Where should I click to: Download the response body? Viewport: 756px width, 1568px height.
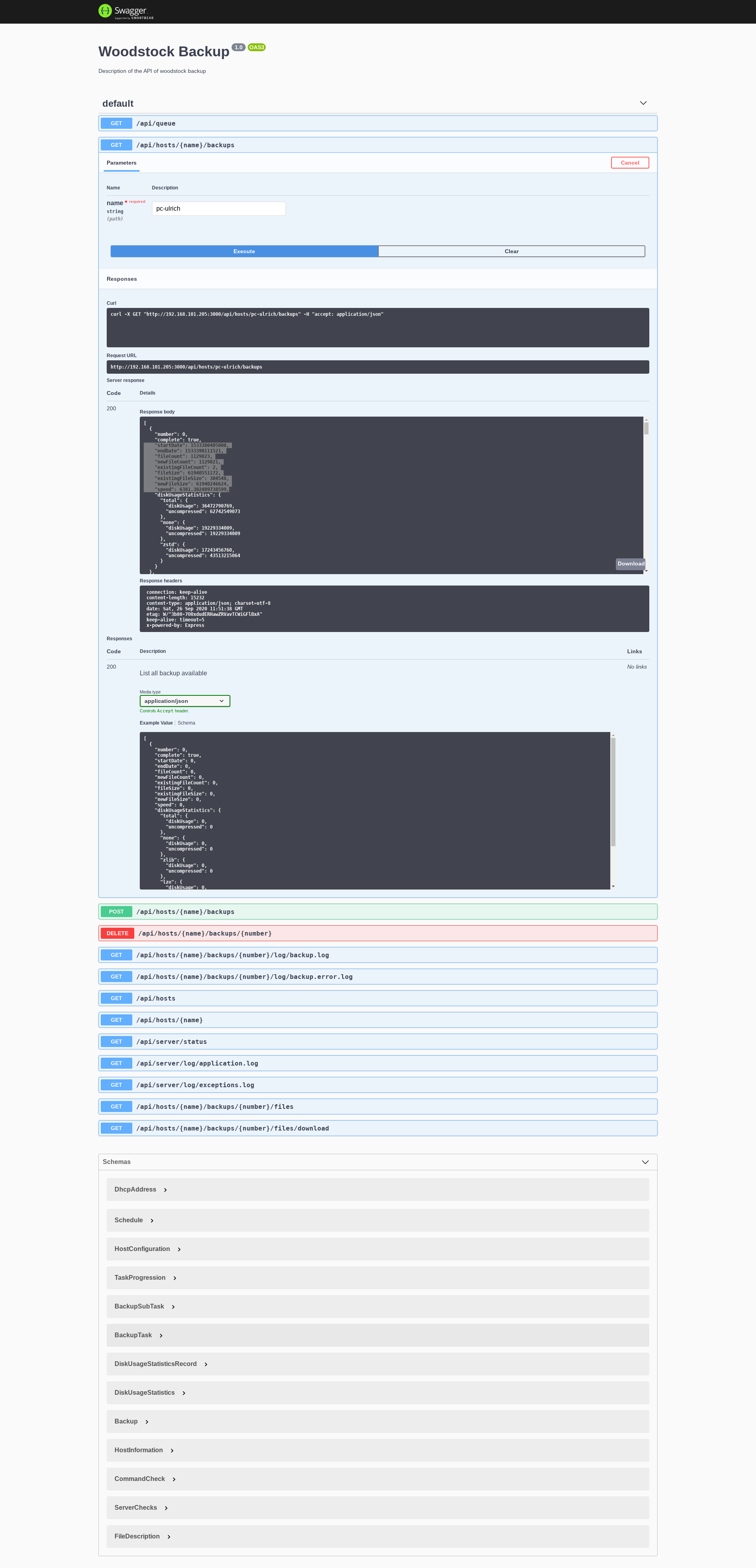[x=631, y=563]
